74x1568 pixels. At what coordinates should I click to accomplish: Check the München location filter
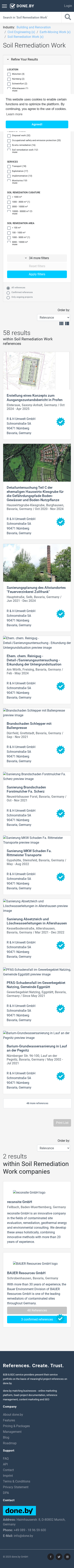(x=8, y=74)
